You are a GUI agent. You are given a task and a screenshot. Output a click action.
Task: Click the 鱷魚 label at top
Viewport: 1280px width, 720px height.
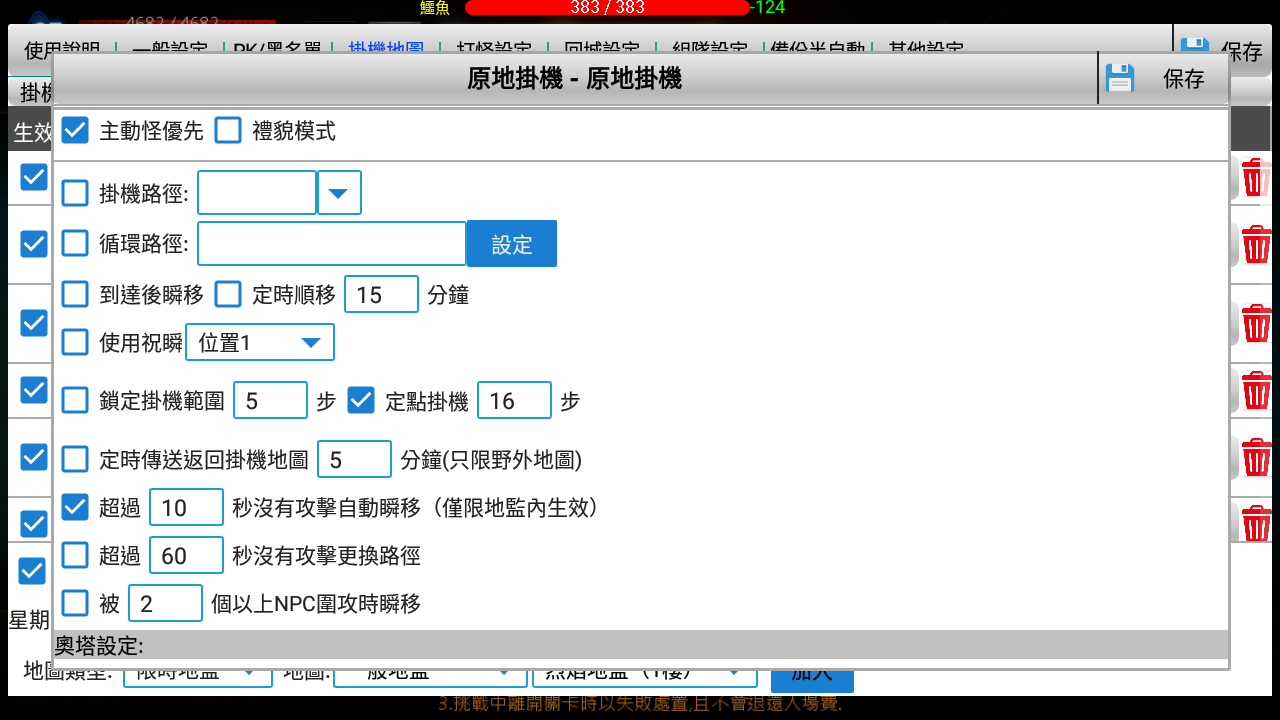(x=435, y=7)
